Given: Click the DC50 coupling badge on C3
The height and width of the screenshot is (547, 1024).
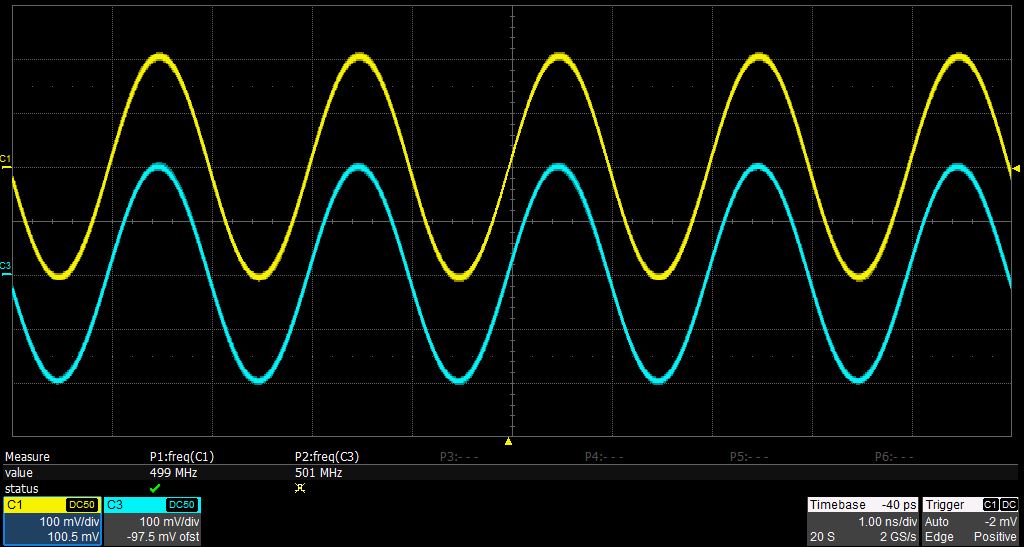Looking at the screenshot, I should (181, 505).
